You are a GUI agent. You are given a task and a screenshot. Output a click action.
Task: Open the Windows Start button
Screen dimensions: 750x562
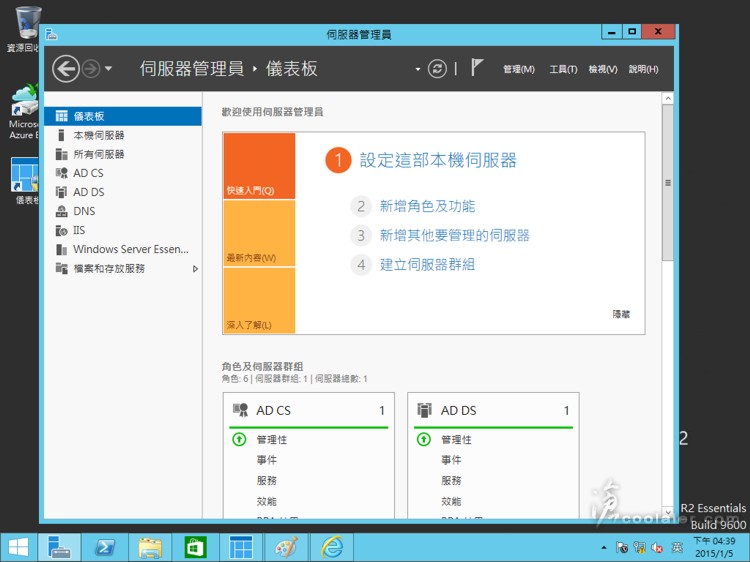click(x=18, y=547)
